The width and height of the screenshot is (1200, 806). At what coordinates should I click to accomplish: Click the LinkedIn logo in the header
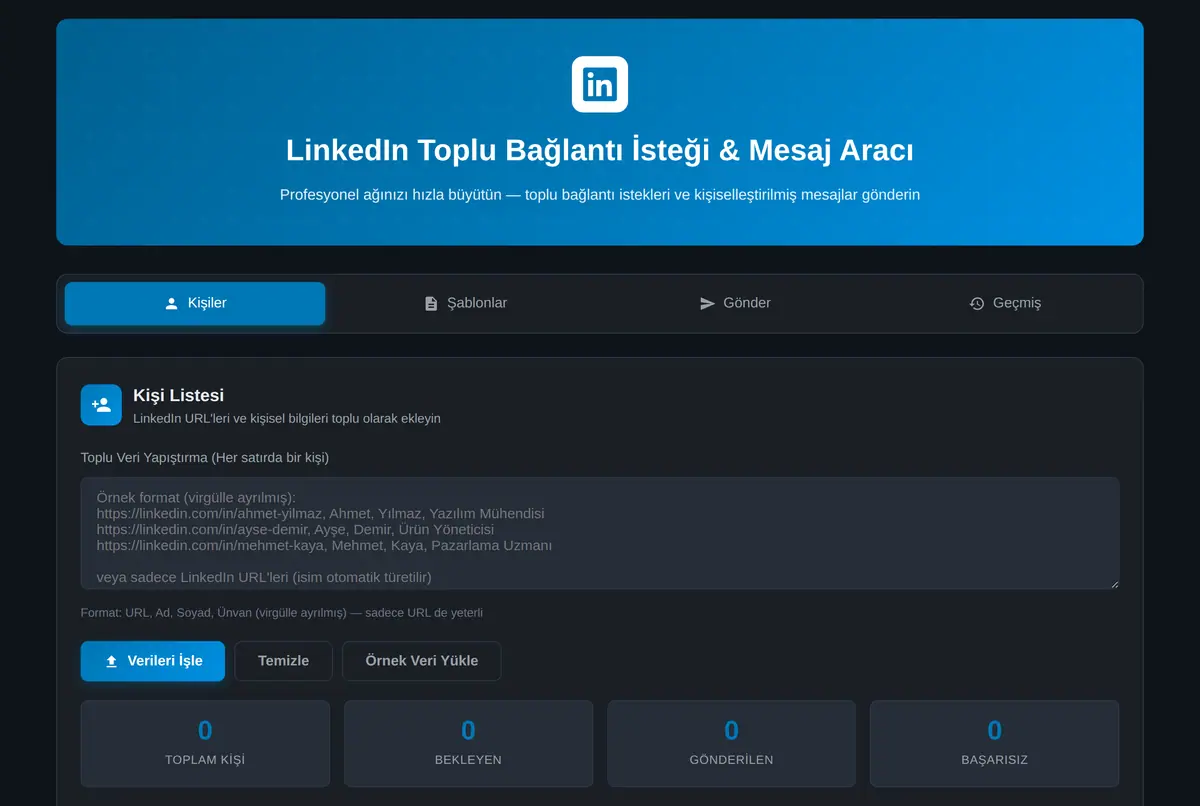600,84
